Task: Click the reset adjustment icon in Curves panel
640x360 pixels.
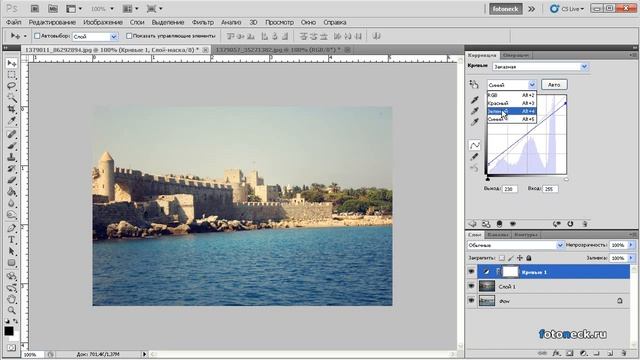Action: coord(570,224)
